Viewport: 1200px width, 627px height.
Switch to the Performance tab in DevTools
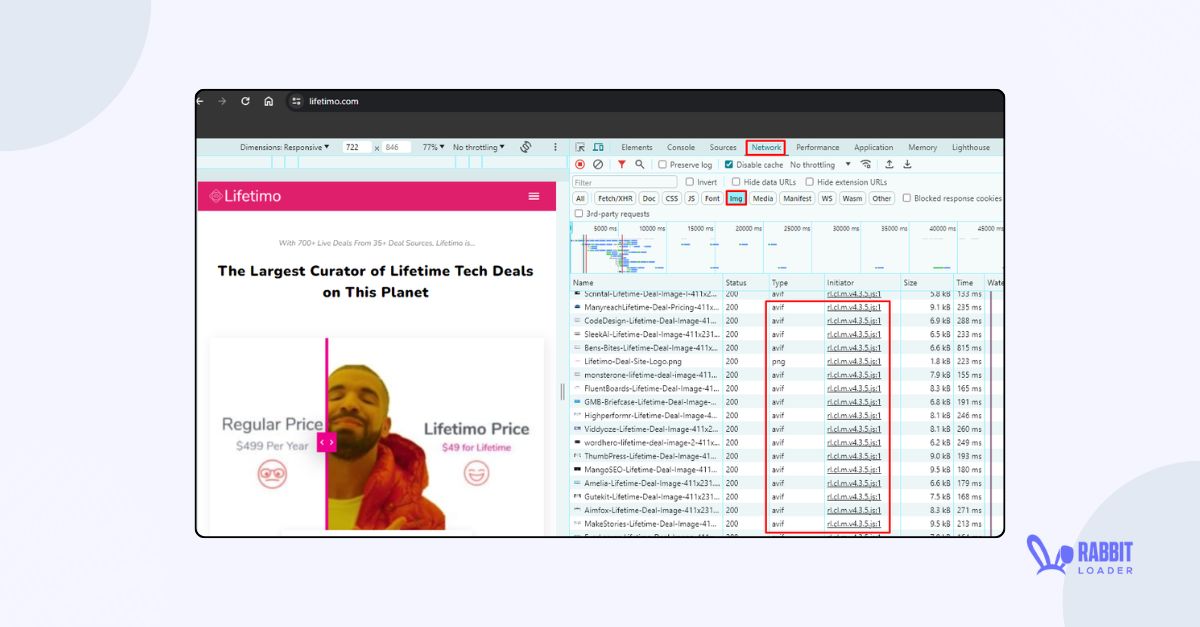click(817, 147)
